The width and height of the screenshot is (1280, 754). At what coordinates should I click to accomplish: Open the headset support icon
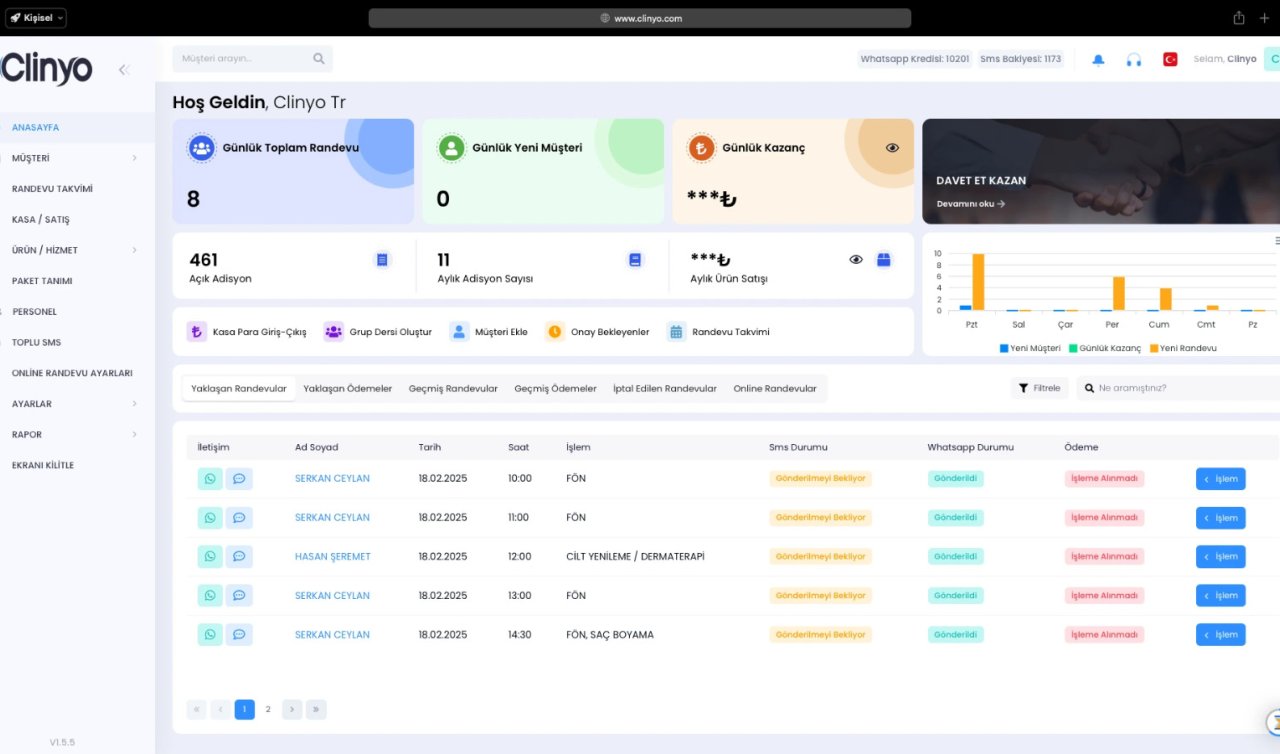(1133, 59)
